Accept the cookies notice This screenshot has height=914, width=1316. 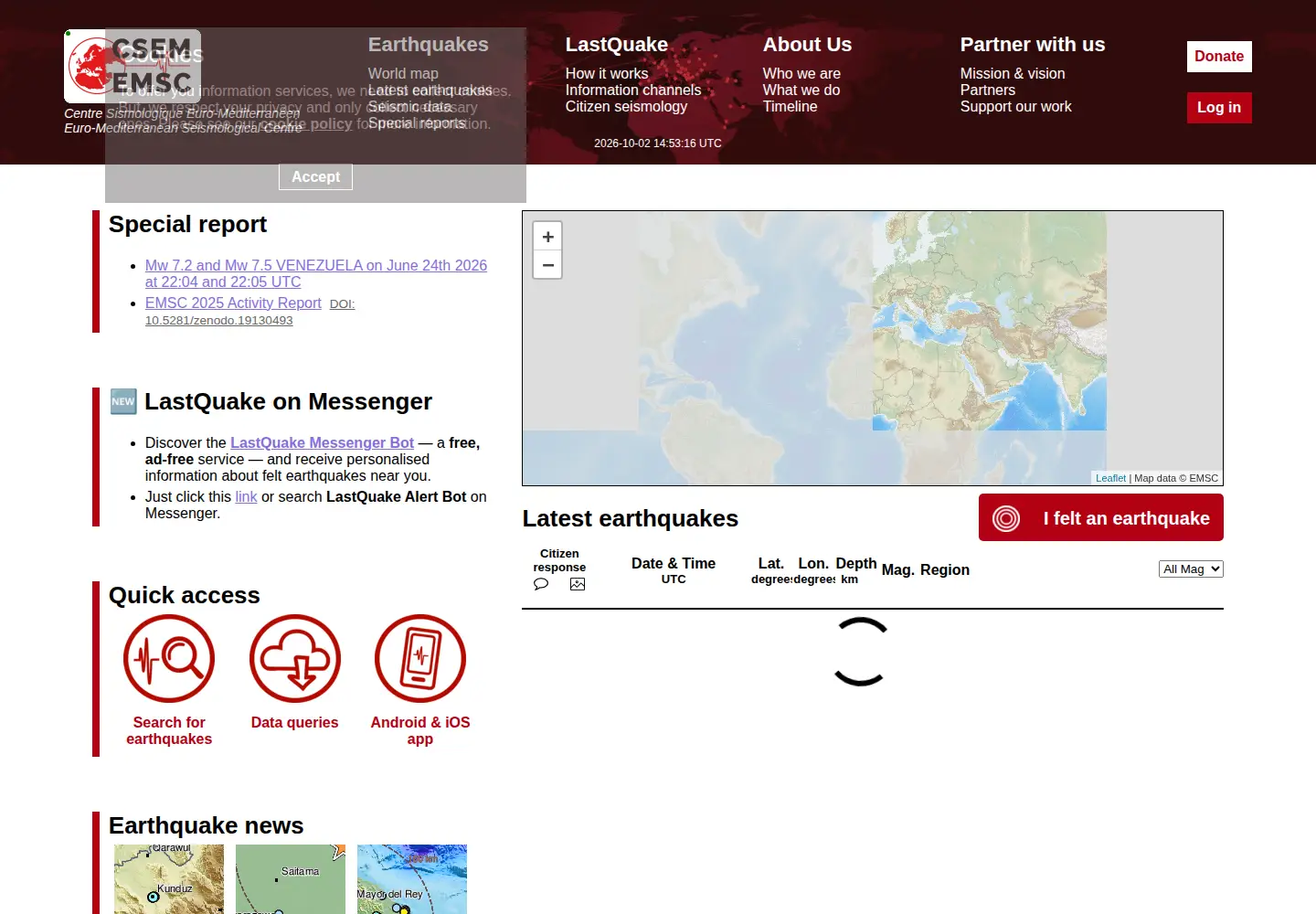(x=315, y=176)
